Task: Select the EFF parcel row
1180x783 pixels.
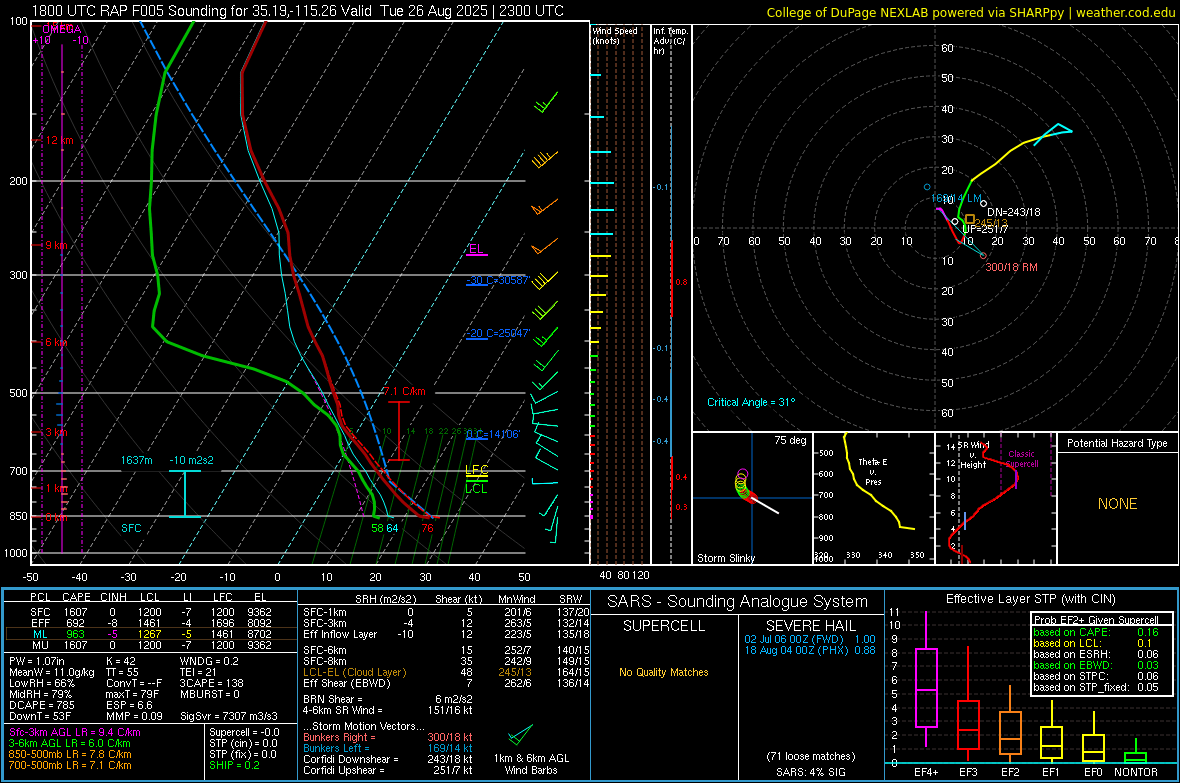Action: coord(151,623)
